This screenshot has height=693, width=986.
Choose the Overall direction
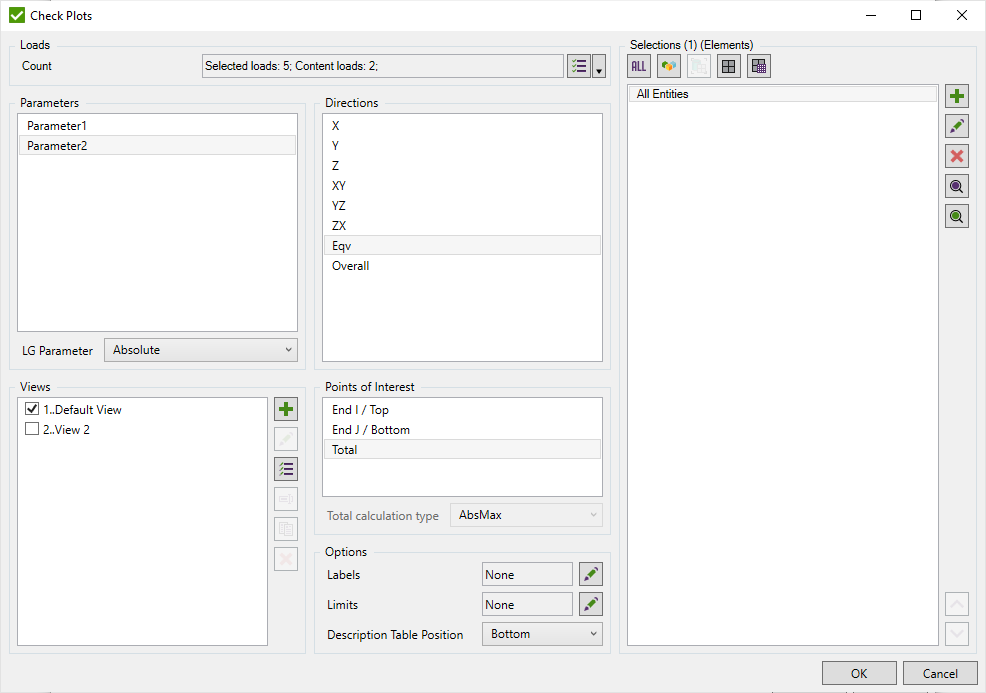point(350,266)
